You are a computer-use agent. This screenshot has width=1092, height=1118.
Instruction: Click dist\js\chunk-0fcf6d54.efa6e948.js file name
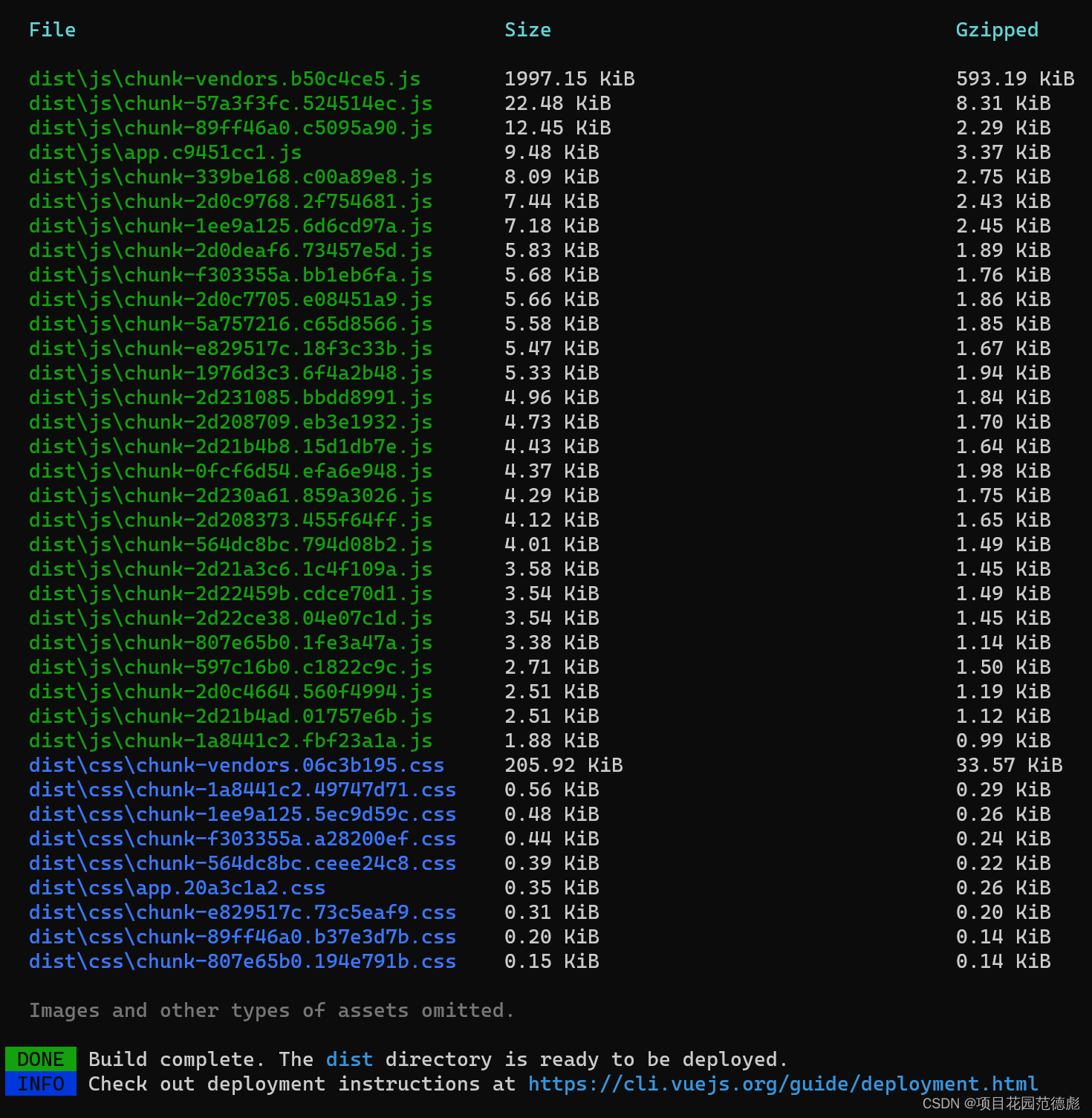coord(231,471)
